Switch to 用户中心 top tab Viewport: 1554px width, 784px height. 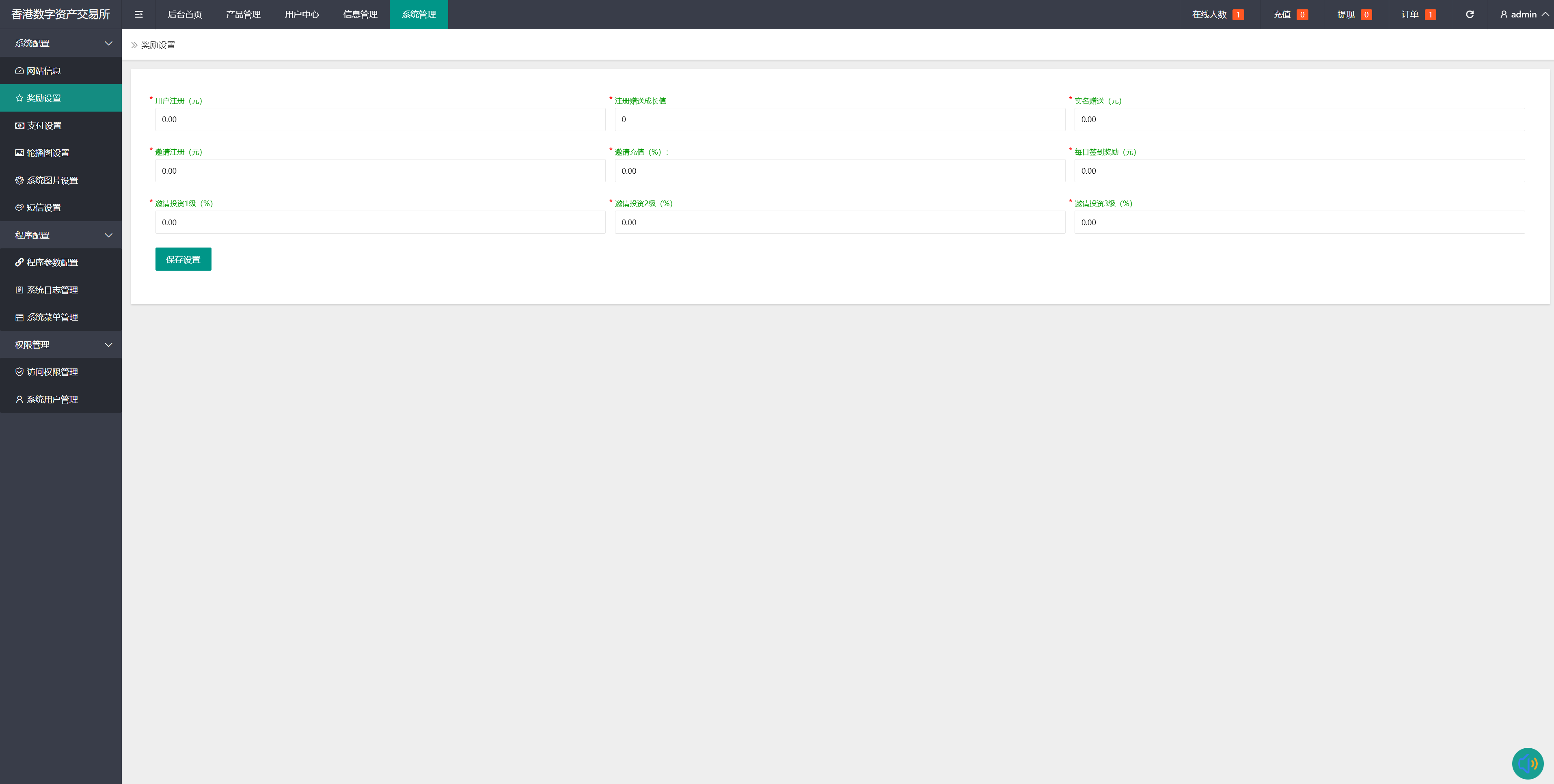[302, 15]
